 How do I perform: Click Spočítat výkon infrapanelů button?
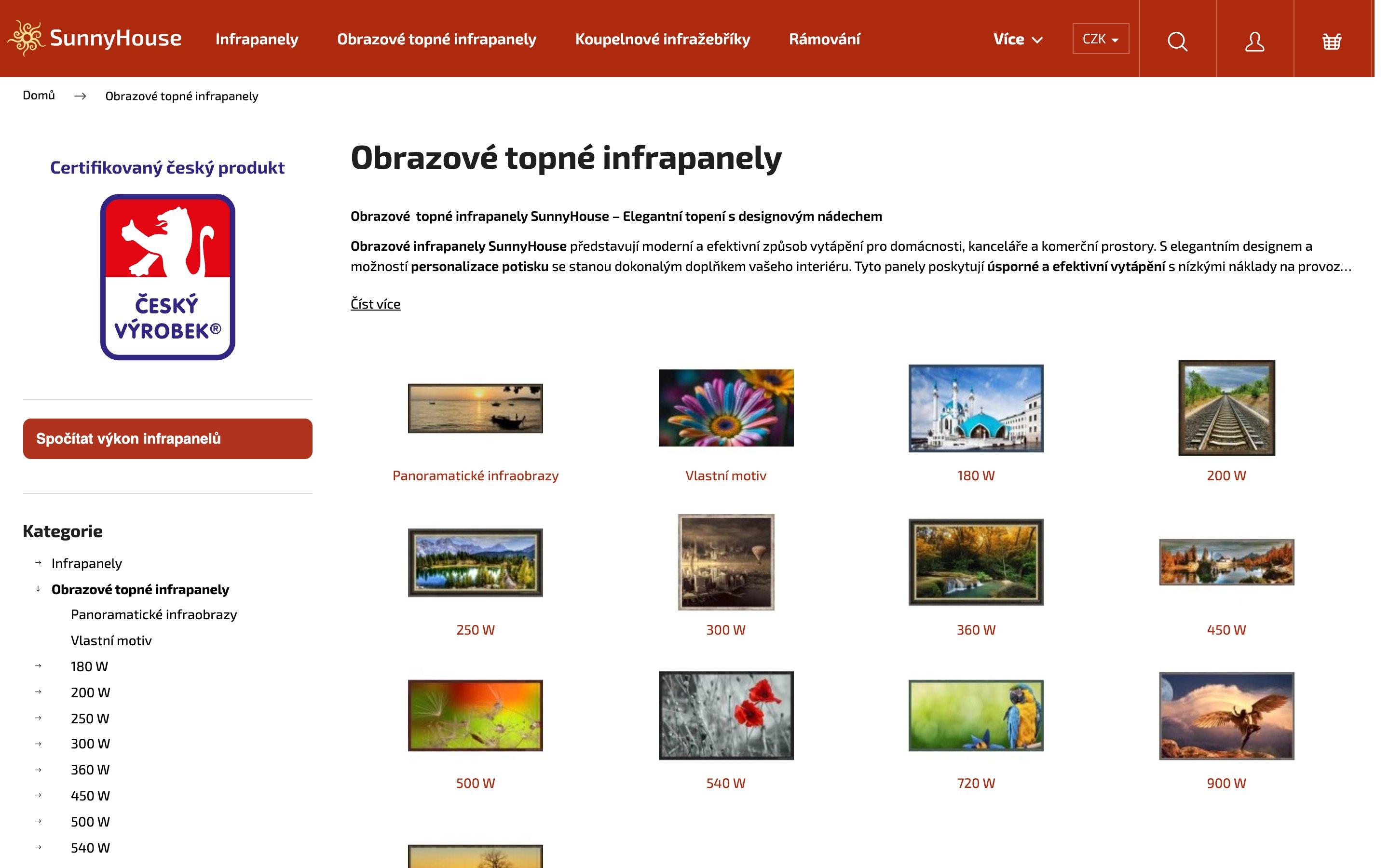[168, 439]
